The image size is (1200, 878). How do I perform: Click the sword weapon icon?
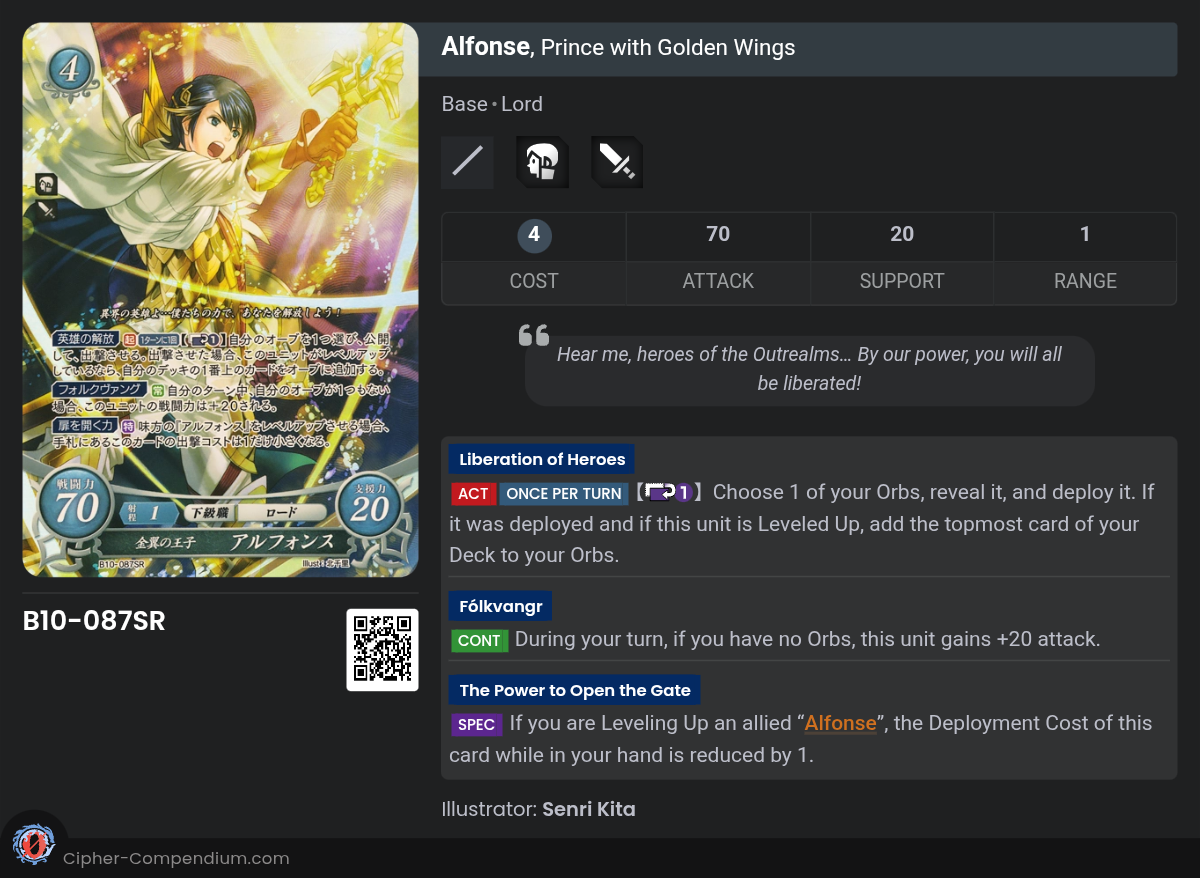[617, 162]
